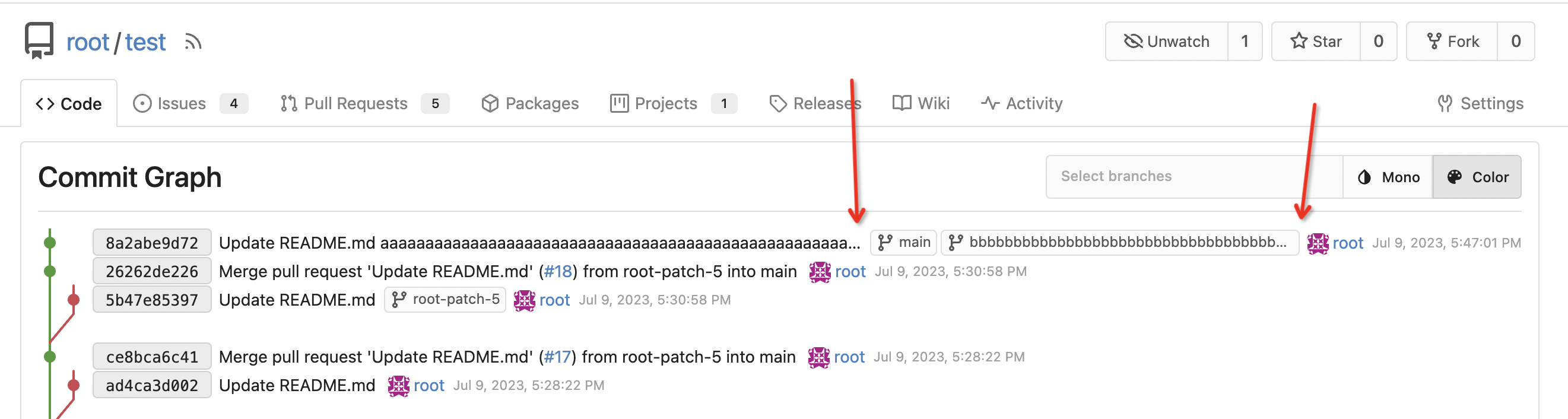Click the green graph node for commit 26262de226

pyautogui.click(x=50, y=272)
